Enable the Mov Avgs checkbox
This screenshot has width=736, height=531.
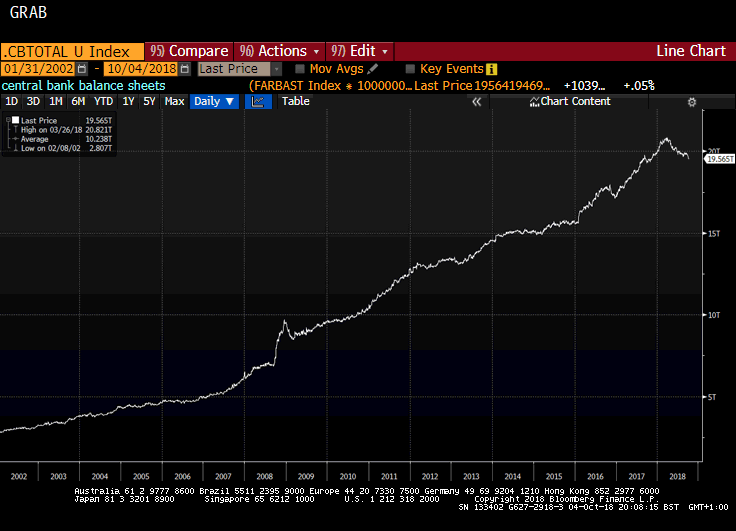pyautogui.click(x=299, y=69)
